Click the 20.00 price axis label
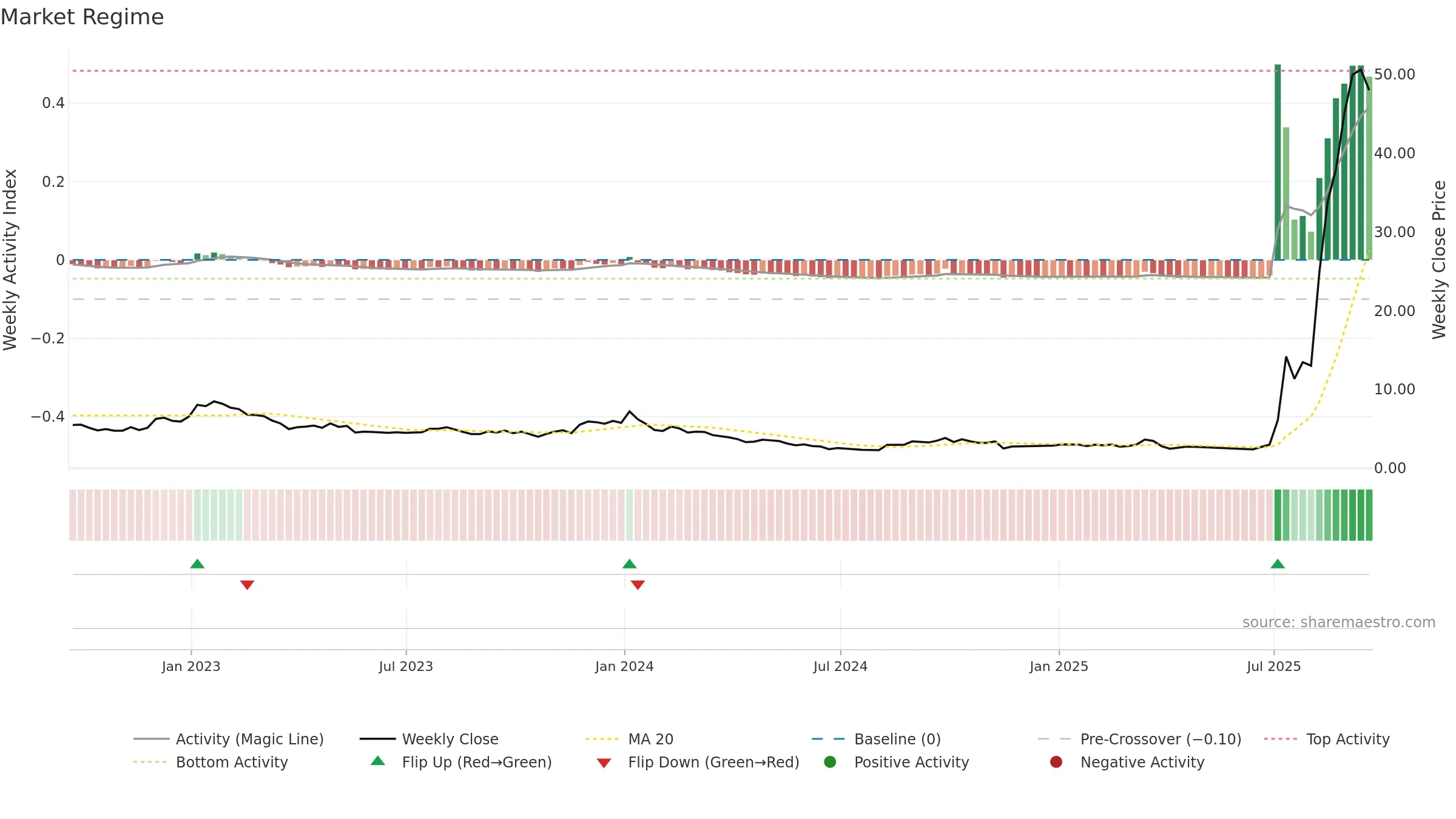The width and height of the screenshot is (1456, 819). [1395, 311]
